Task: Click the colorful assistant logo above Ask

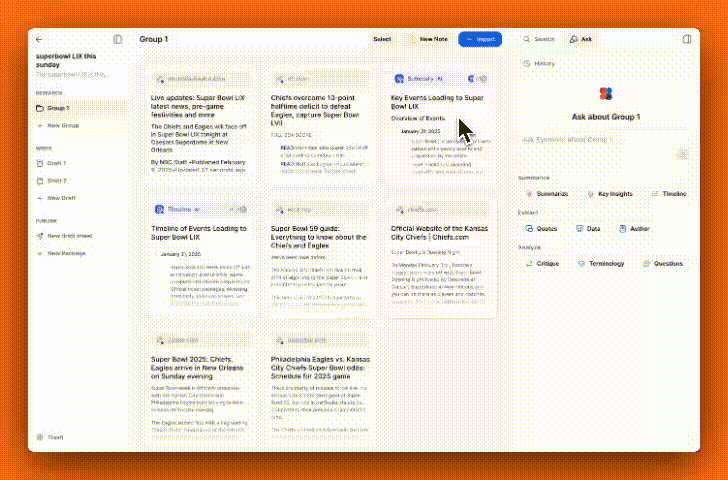Action: click(606, 94)
